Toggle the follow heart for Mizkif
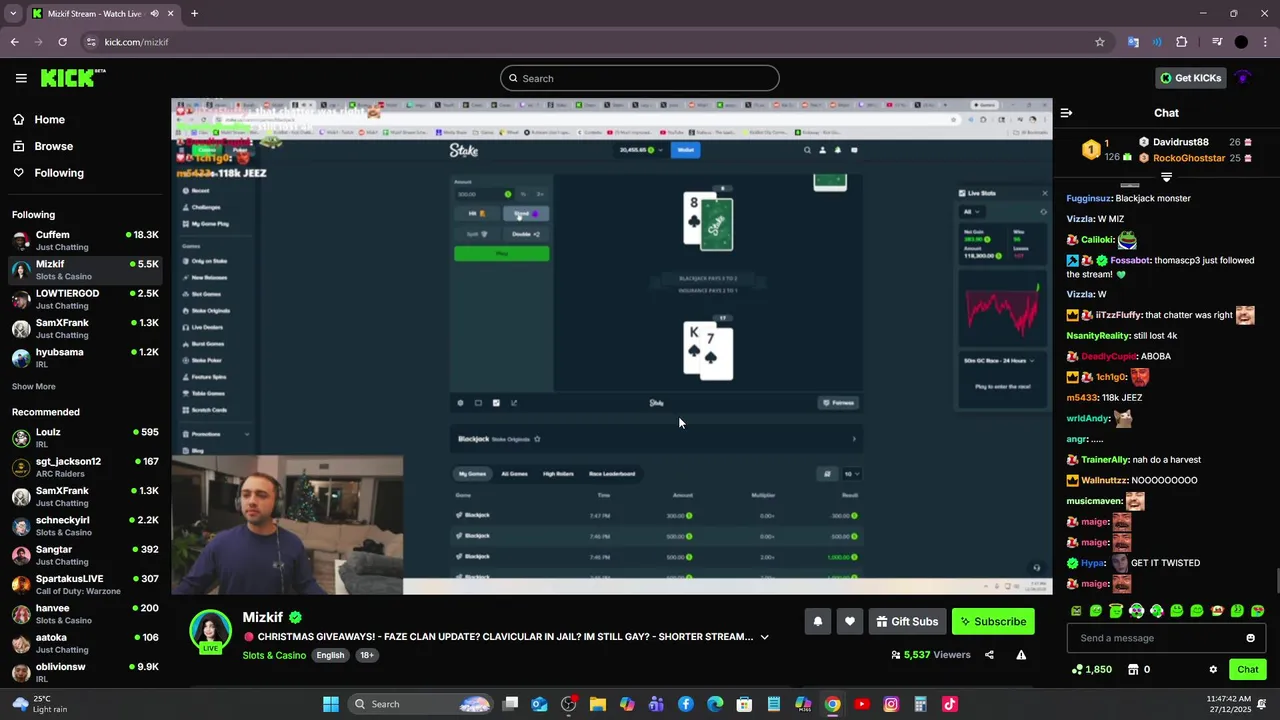This screenshot has width=1280, height=720. 850,621
